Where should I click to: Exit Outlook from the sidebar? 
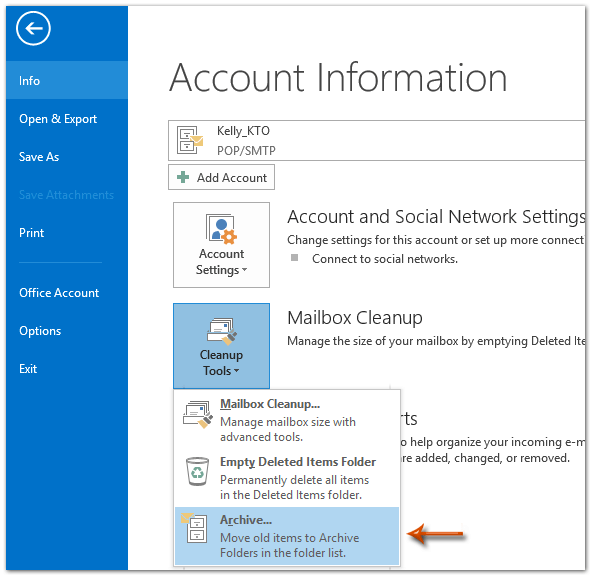coord(28,369)
